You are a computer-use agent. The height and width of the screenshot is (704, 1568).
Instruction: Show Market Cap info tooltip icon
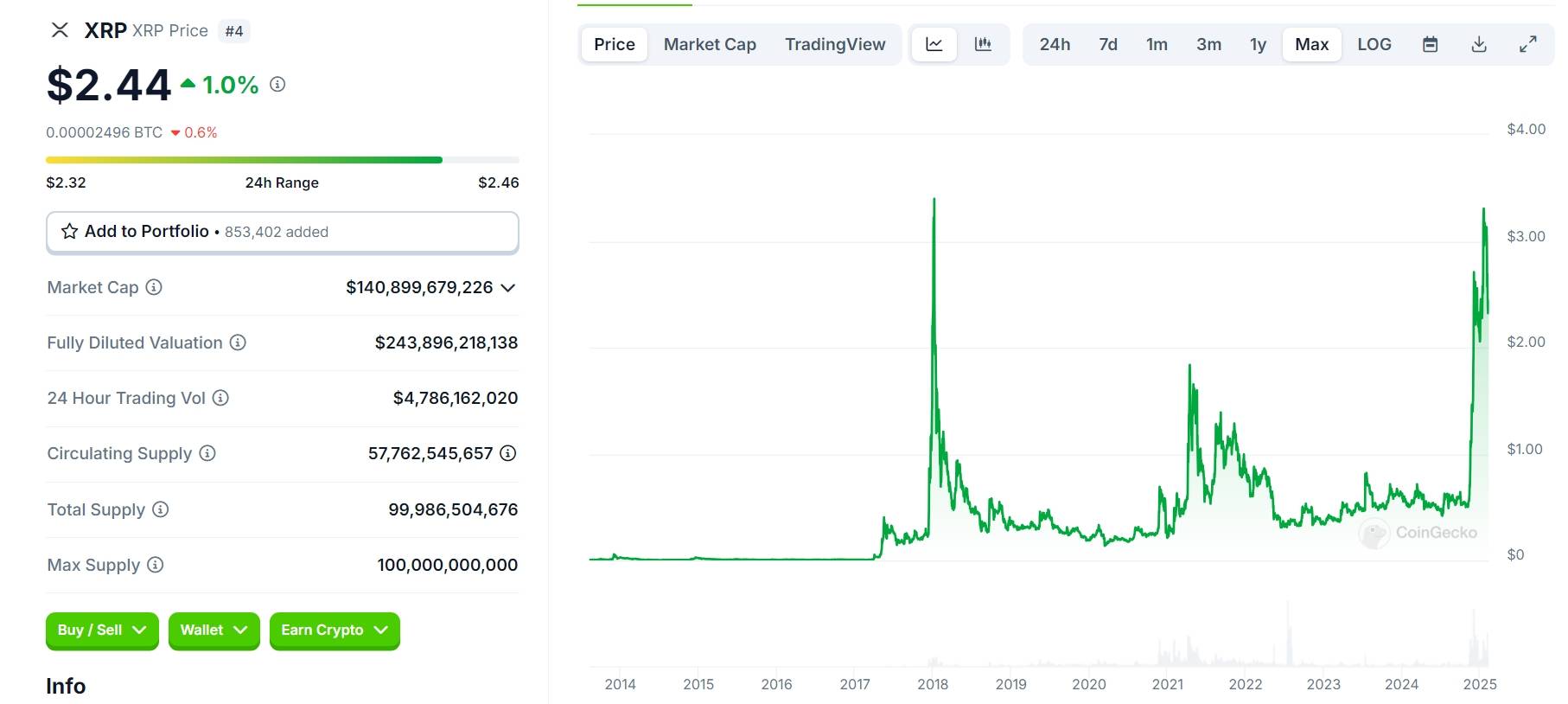[154, 287]
